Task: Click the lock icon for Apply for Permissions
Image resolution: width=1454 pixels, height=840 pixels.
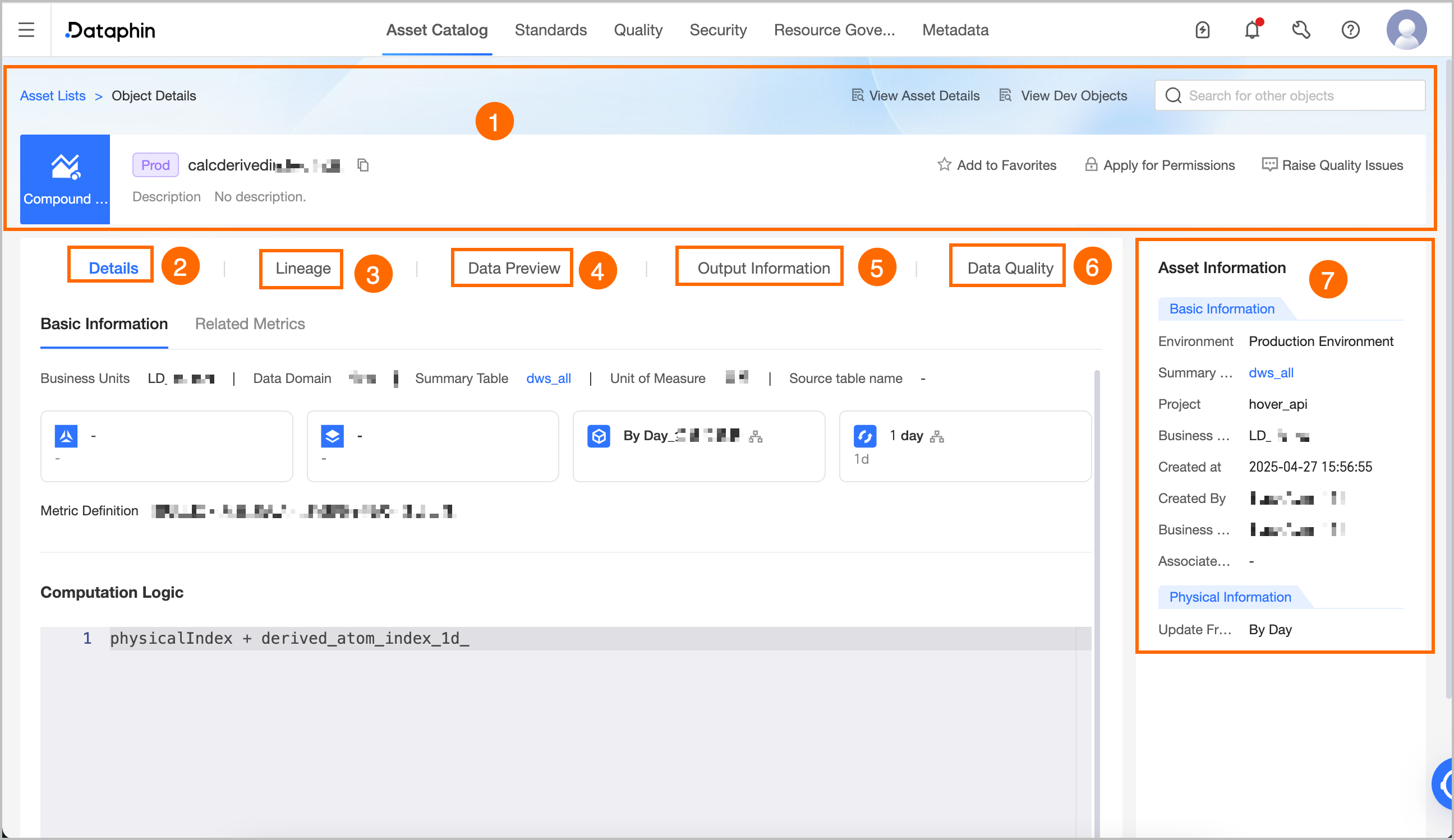Action: pyautogui.click(x=1090, y=165)
